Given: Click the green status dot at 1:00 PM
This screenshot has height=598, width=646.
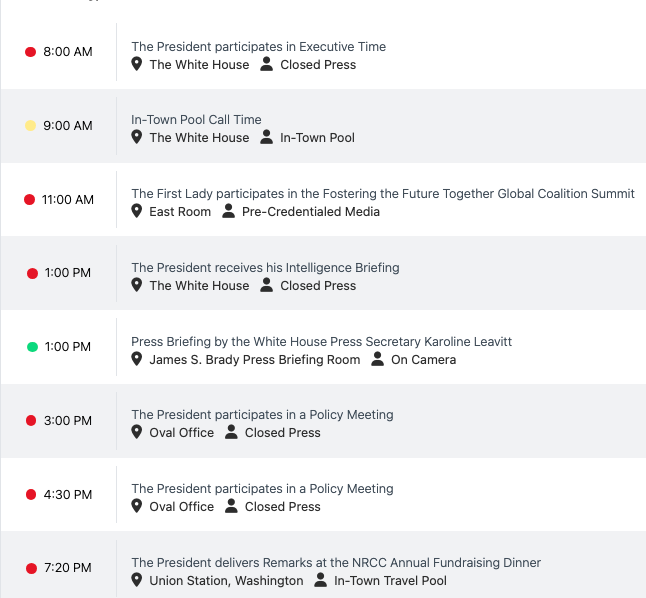Looking at the screenshot, I should click(32, 347).
